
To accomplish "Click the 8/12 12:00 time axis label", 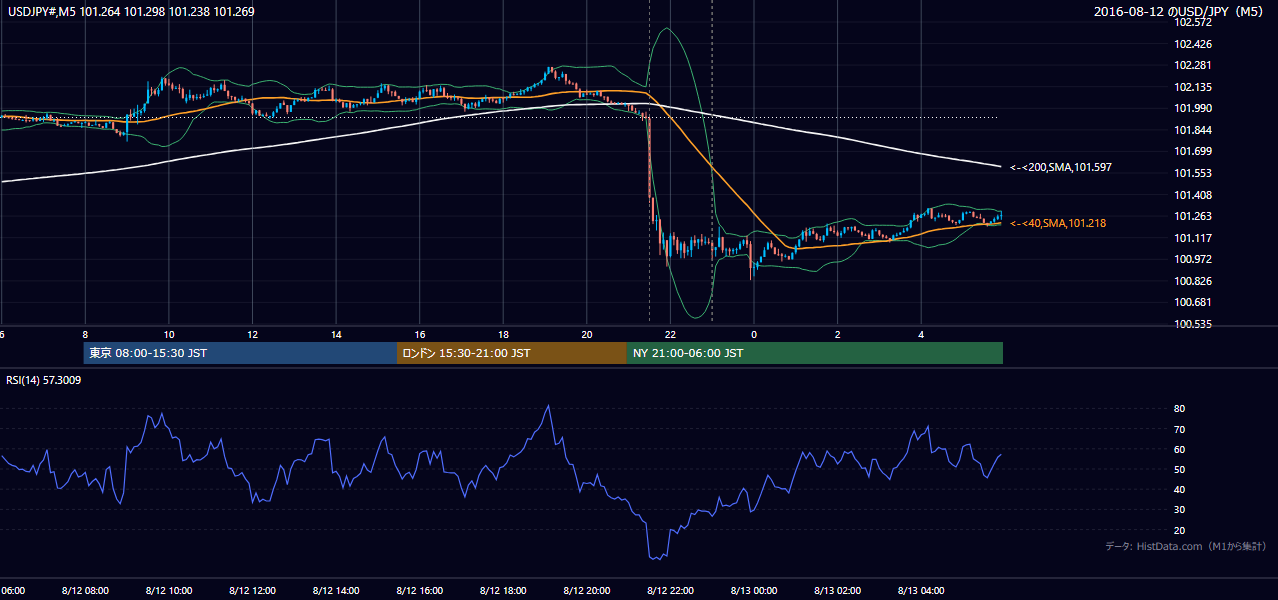I will (x=252, y=590).
